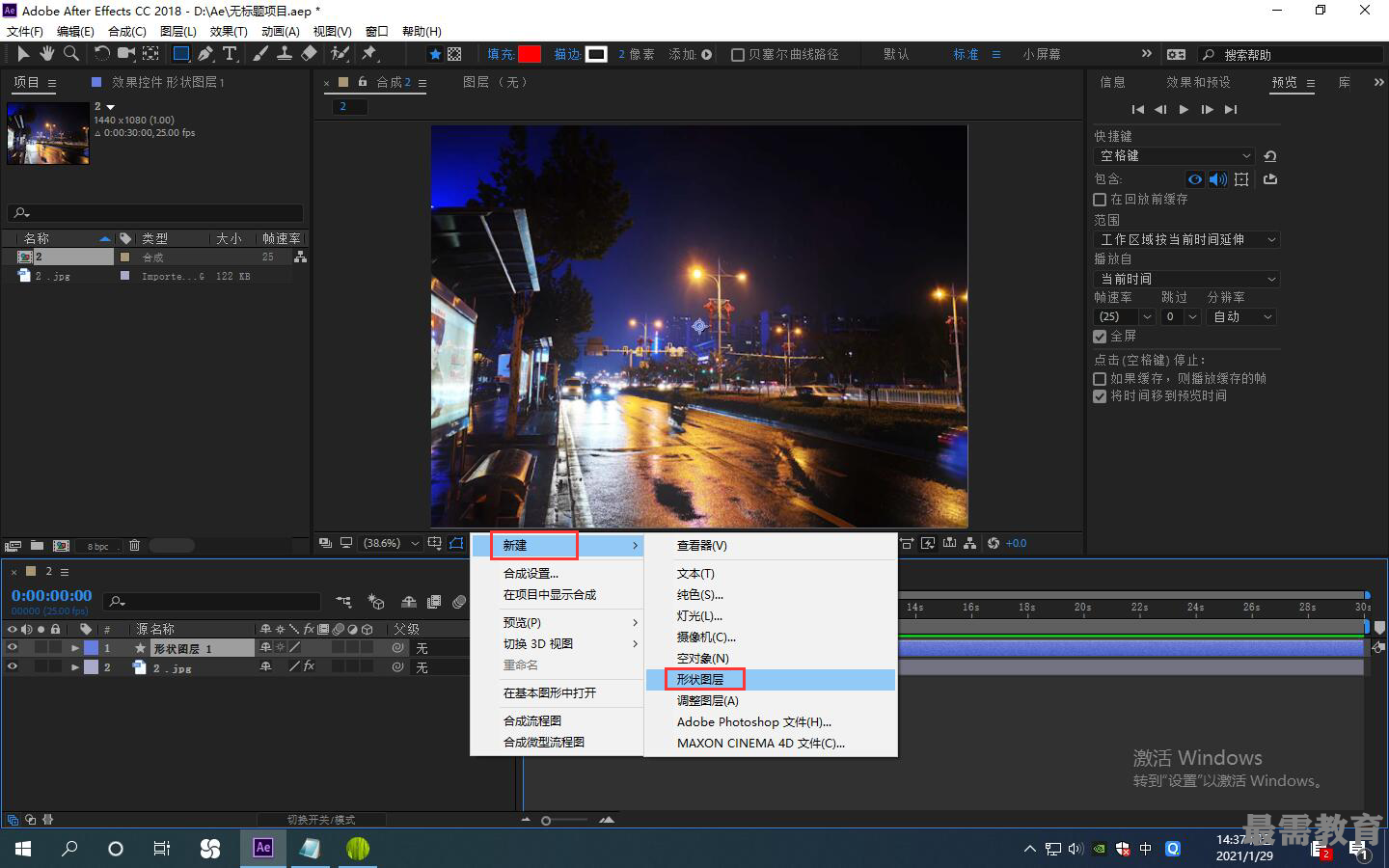This screenshot has width=1389, height=868.
Task: Click the trash delete icon in Project panel
Action: click(134, 546)
